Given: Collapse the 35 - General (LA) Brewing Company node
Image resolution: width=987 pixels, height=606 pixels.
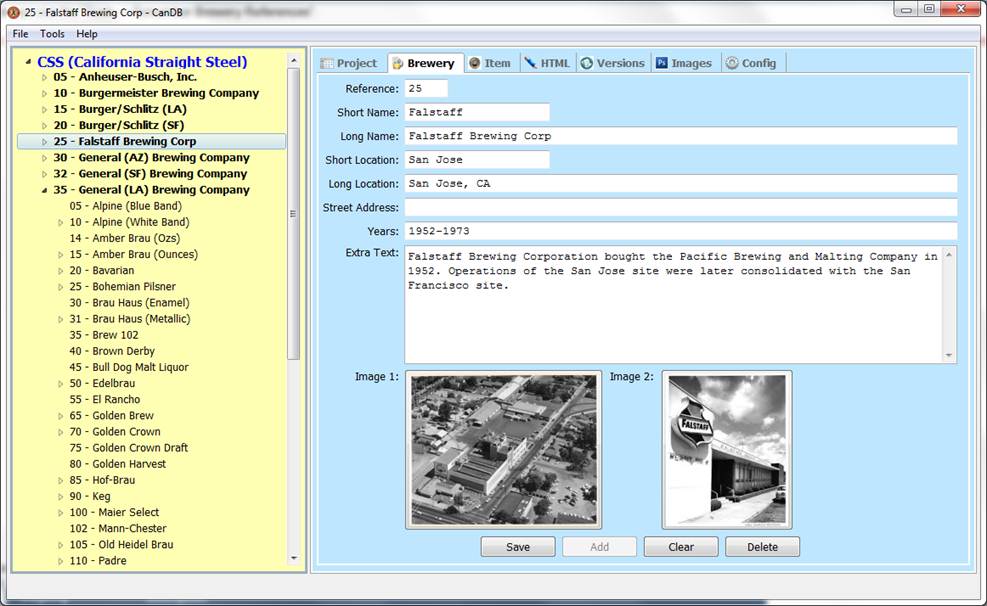Looking at the screenshot, I should [44, 190].
